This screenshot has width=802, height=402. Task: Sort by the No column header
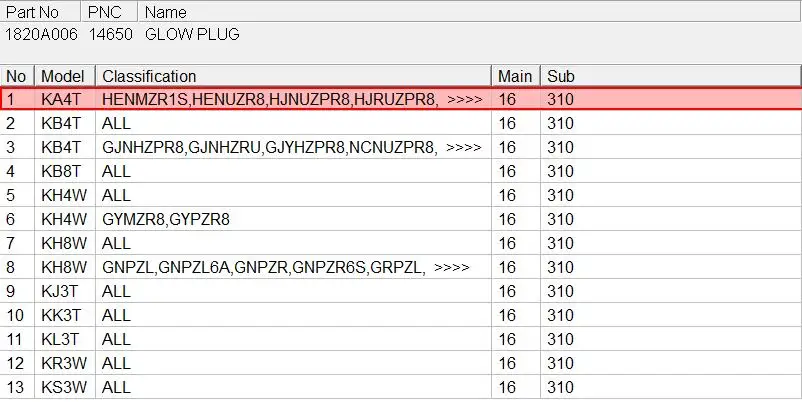pyautogui.click(x=17, y=76)
